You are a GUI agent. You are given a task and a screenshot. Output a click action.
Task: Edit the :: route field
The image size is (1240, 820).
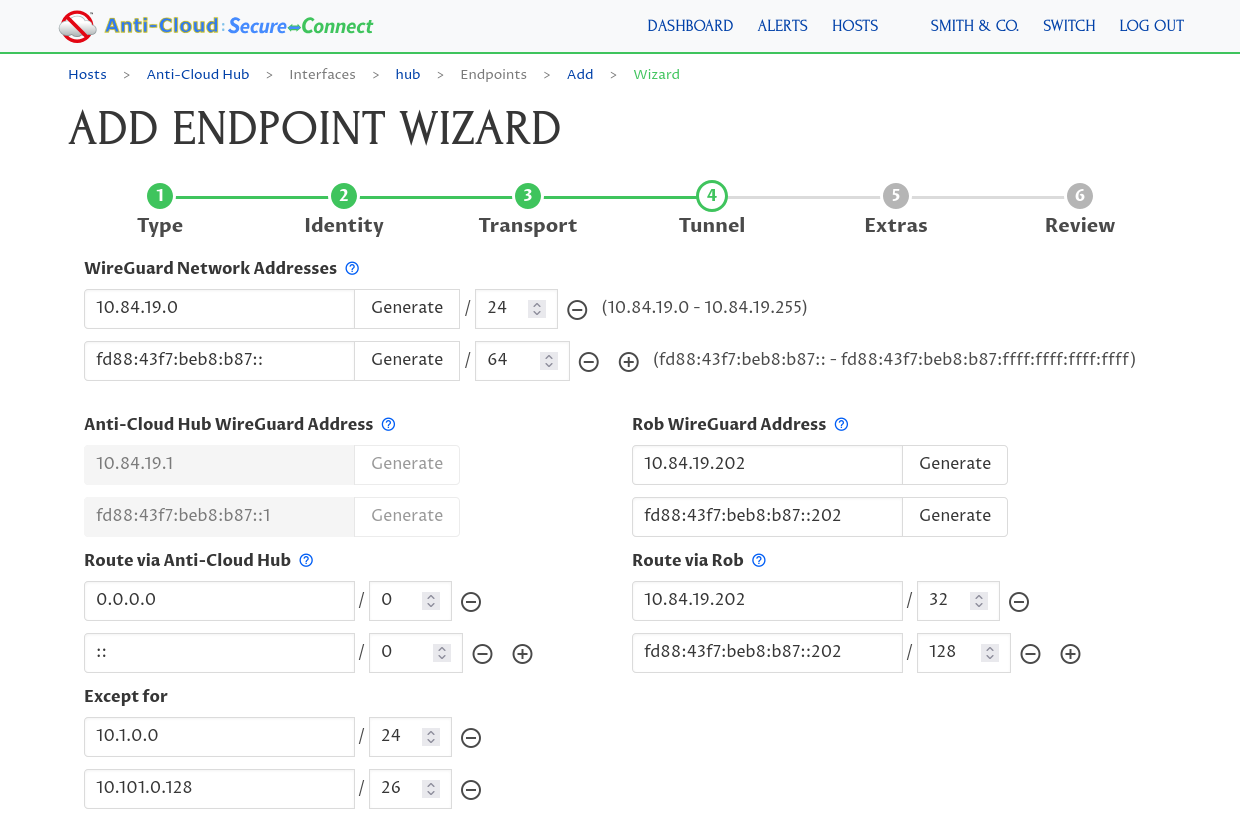pos(220,652)
